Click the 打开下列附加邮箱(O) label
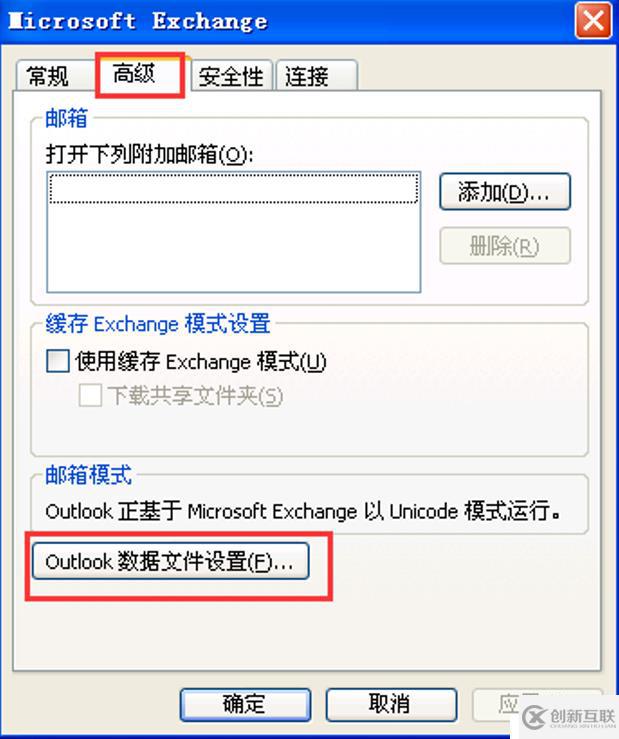Image resolution: width=619 pixels, height=739 pixels. [149, 154]
